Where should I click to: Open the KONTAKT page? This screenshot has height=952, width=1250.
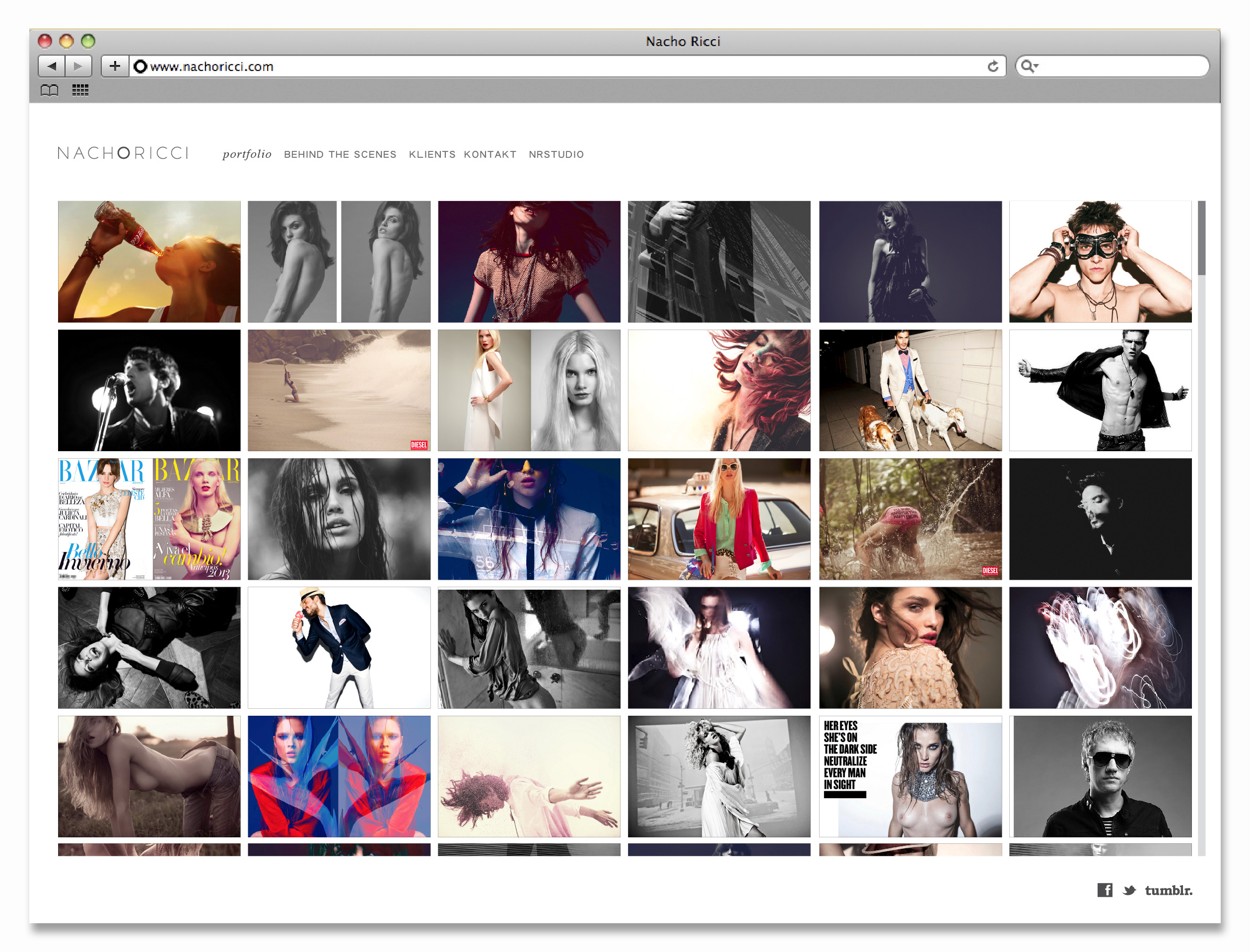489,154
